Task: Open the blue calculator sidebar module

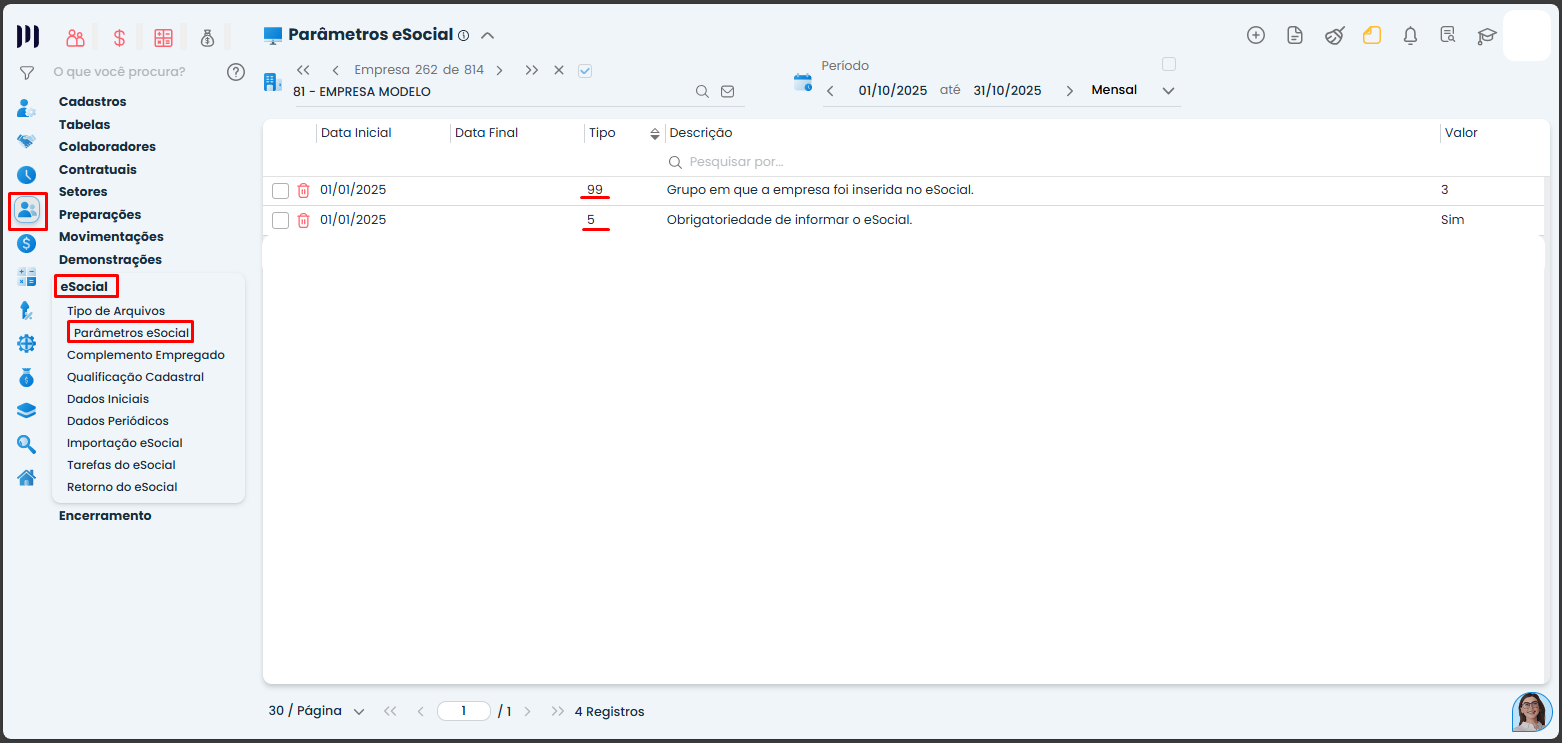Action: [27, 277]
